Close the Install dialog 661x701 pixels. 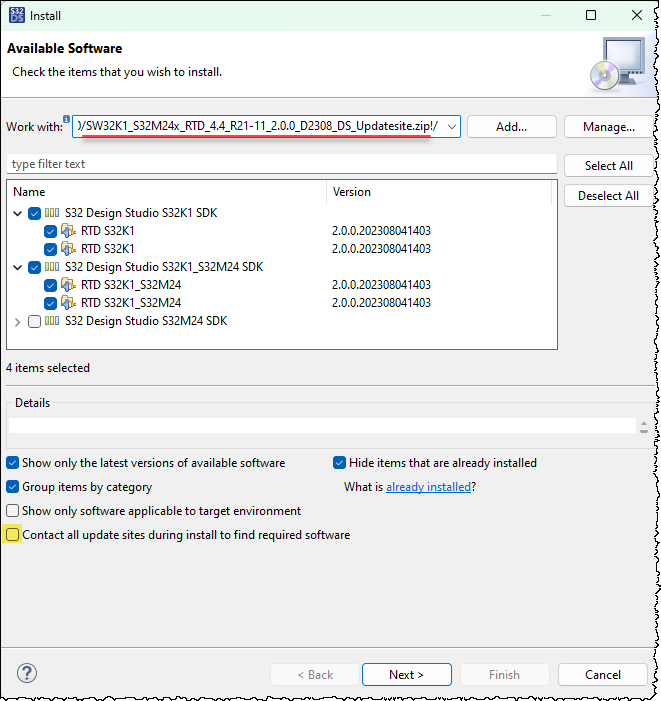(x=637, y=15)
